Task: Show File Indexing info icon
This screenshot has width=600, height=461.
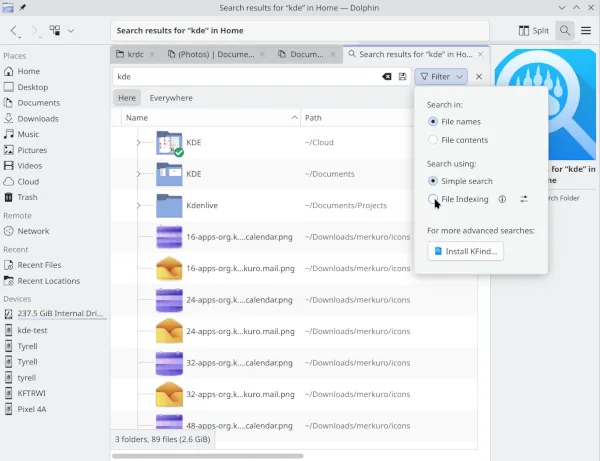Action: click(x=502, y=199)
